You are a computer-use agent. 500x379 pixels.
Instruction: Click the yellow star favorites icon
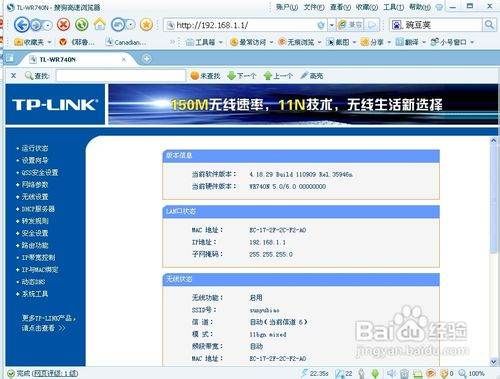(x=146, y=25)
